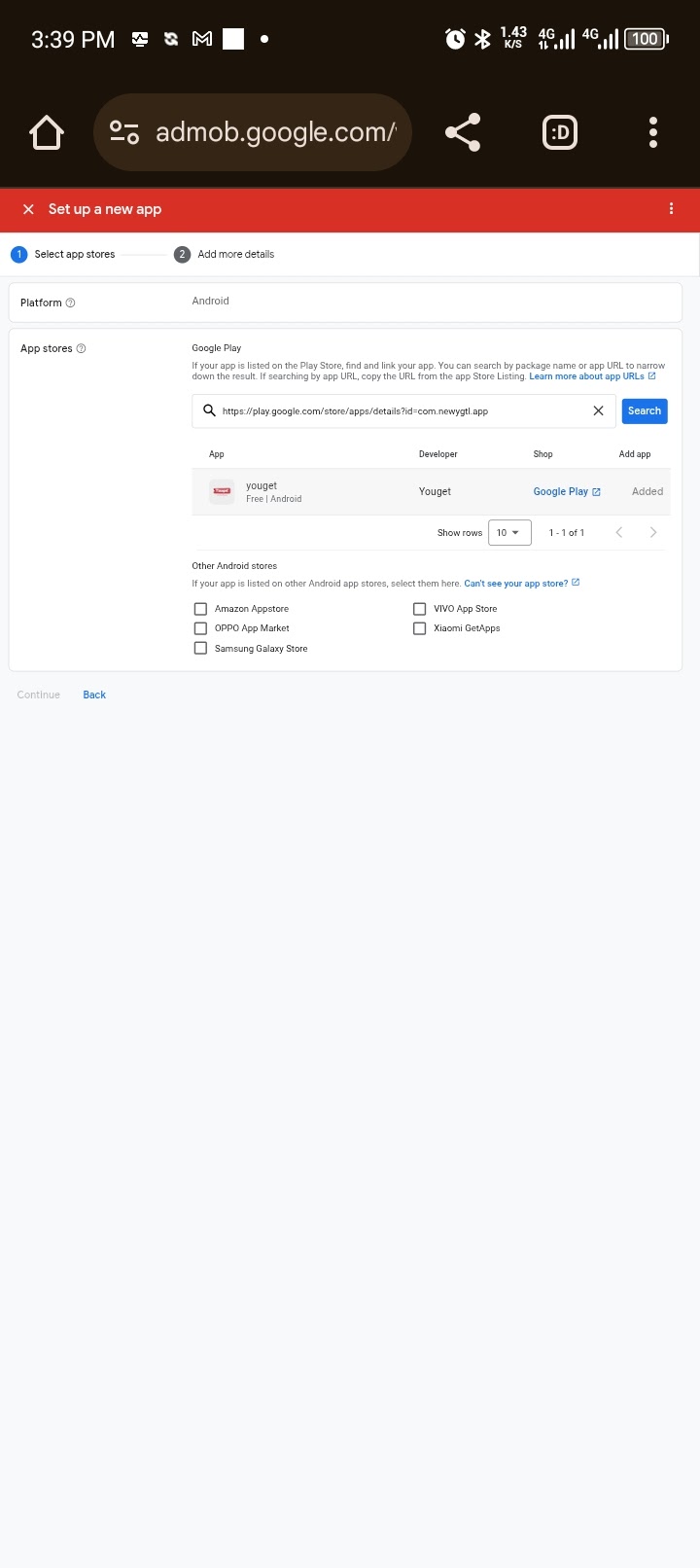This screenshot has width=700, height=1568.
Task: Open Learn more about app URLs link
Action: (592, 376)
